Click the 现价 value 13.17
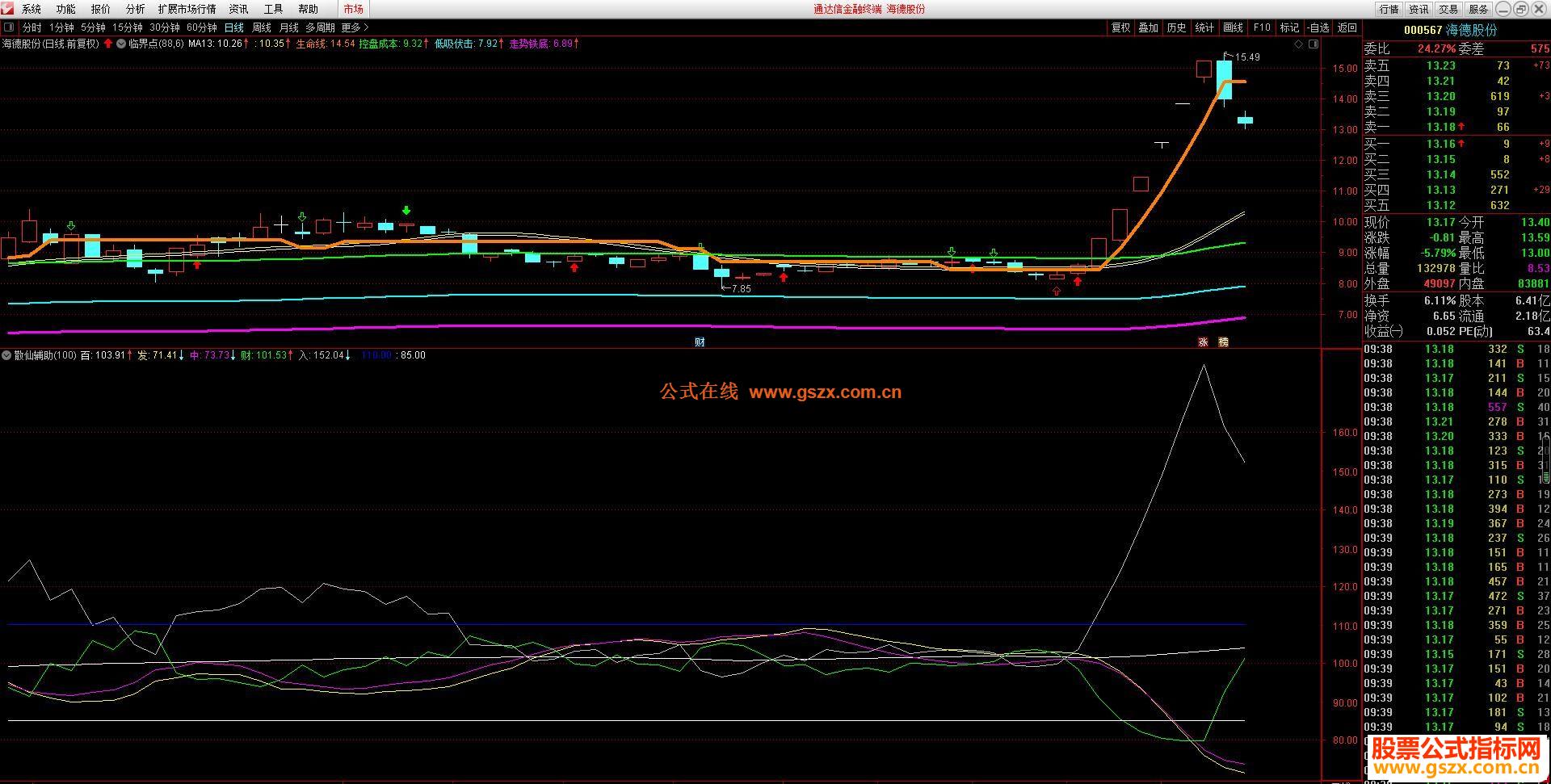 coord(1440,222)
